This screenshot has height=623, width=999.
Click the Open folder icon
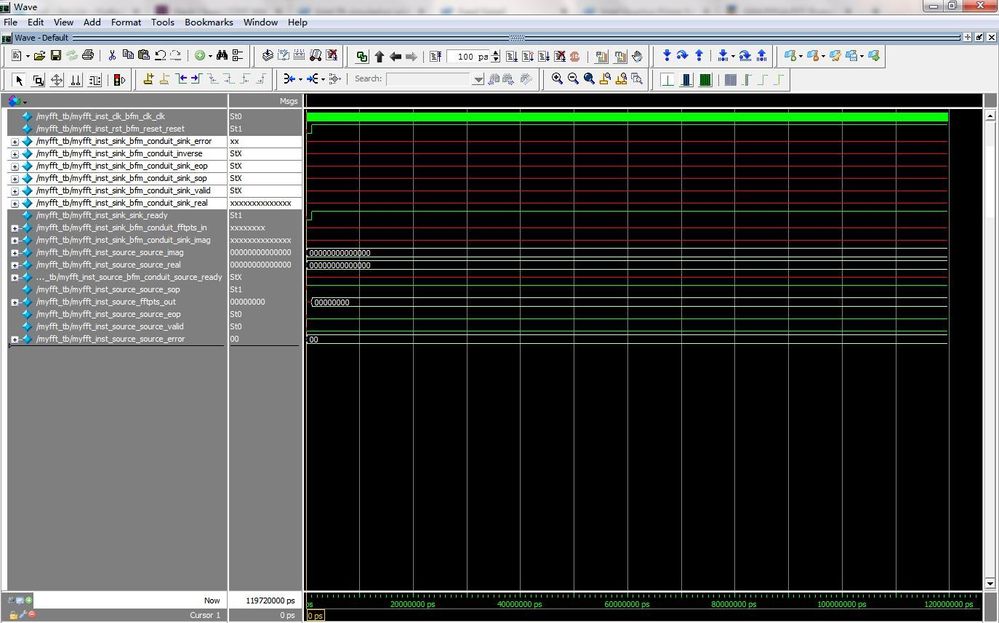click(39, 56)
